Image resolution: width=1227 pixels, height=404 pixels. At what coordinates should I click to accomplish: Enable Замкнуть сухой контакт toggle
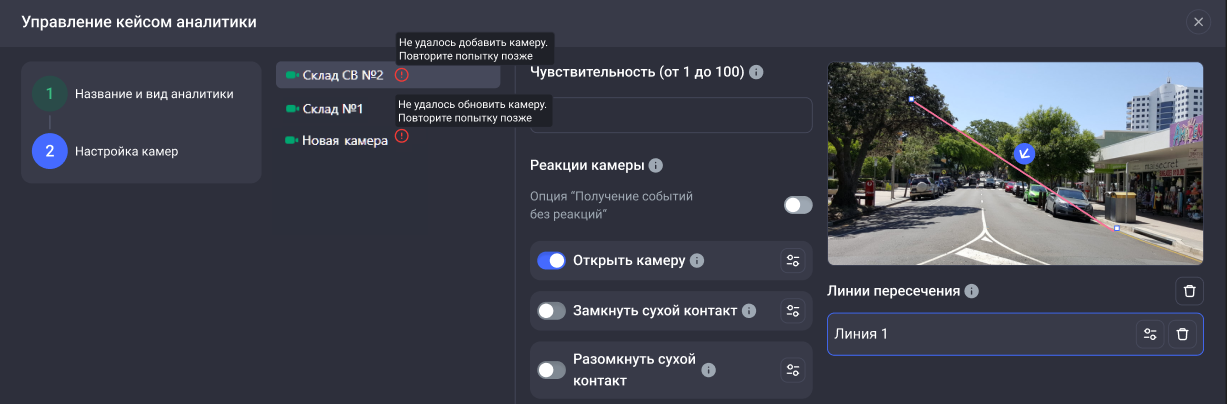coord(552,311)
